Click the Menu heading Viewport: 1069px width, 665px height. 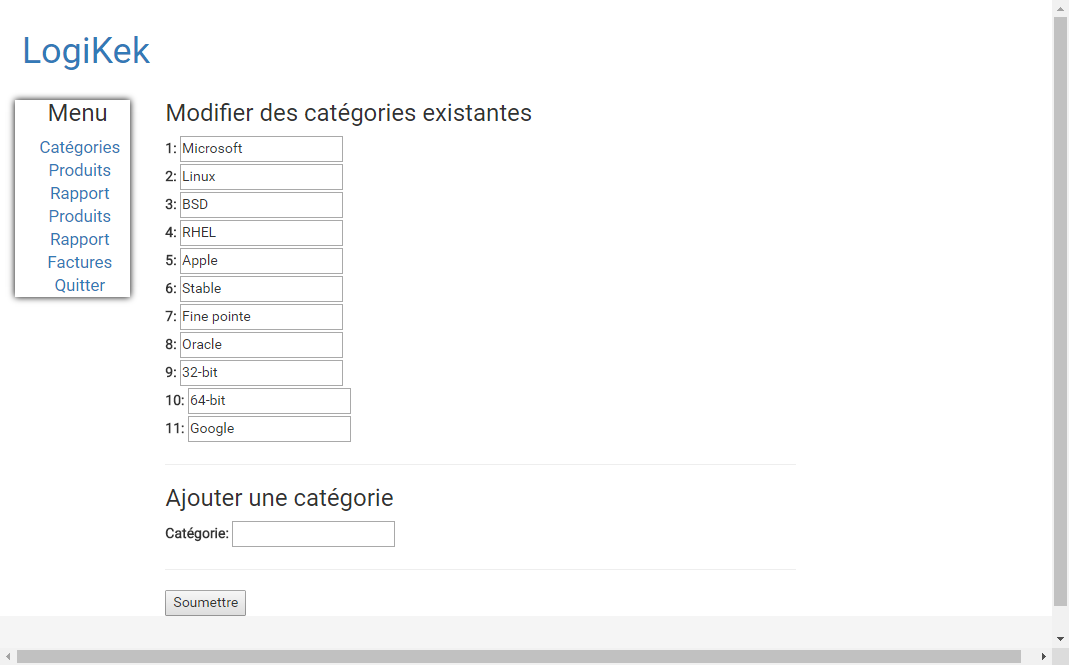78,113
